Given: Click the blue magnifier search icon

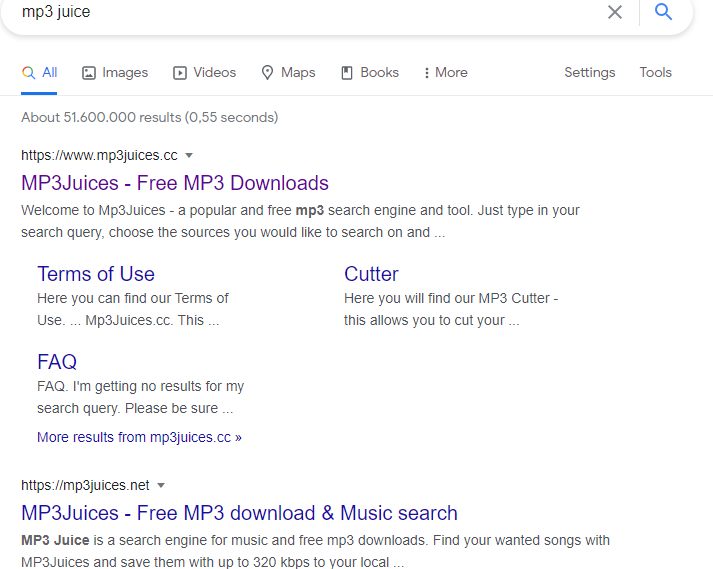Looking at the screenshot, I should [x=663, y=11].
